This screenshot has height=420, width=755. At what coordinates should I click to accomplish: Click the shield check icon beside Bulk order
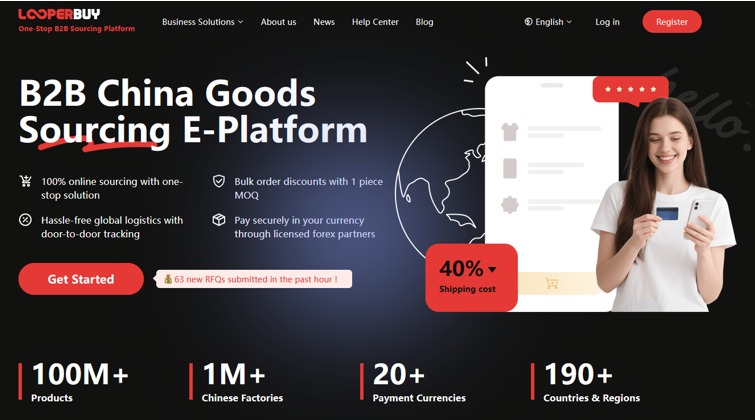(219, 181)
